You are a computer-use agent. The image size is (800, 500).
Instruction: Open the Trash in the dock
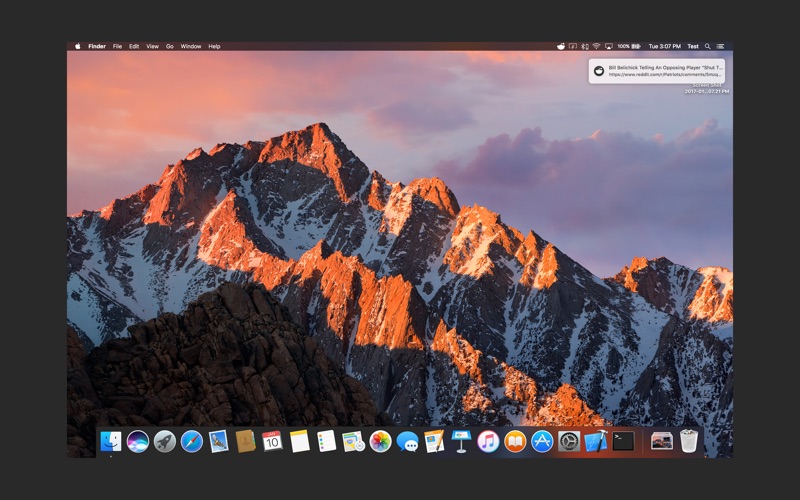[x=689, y=441]
